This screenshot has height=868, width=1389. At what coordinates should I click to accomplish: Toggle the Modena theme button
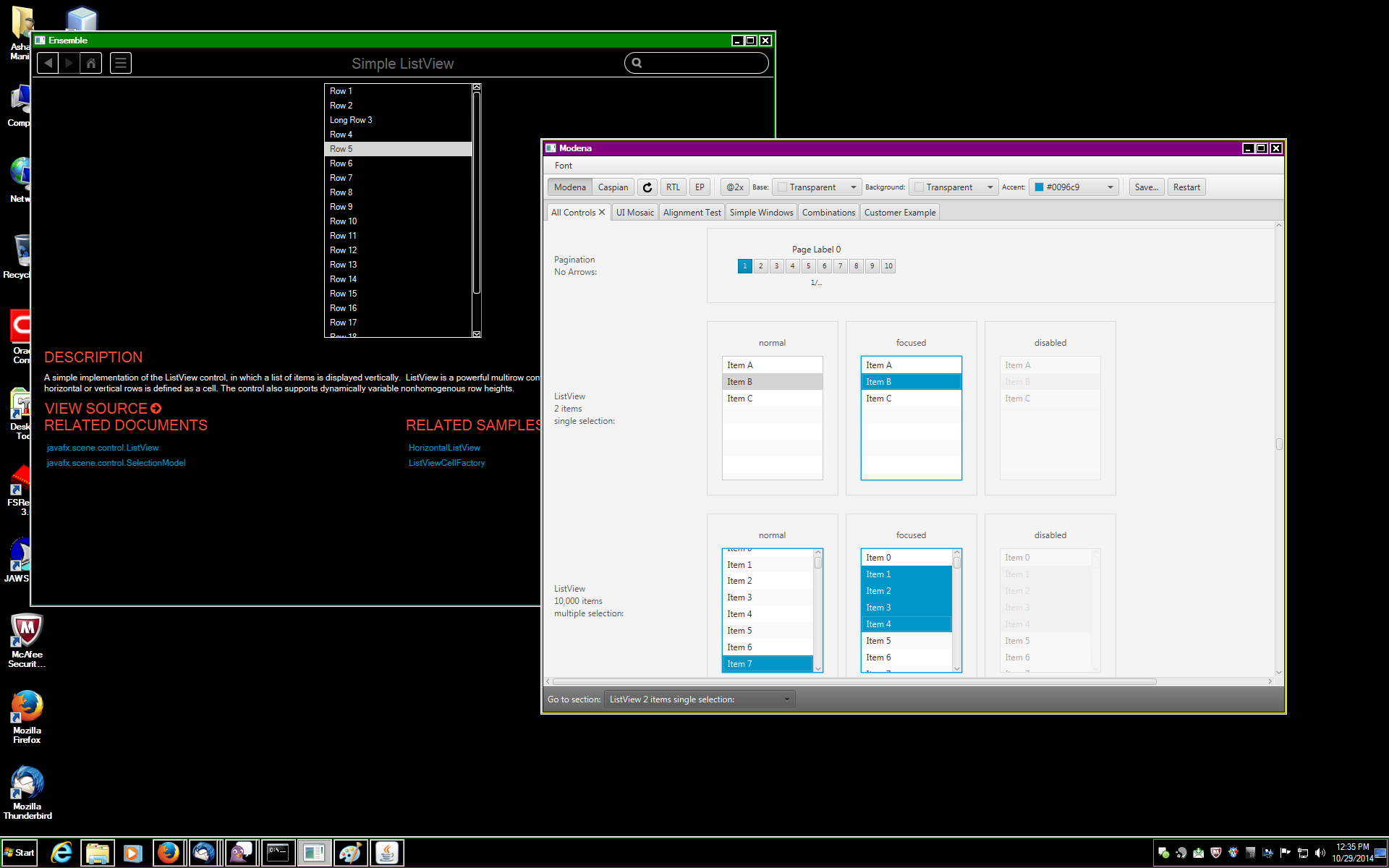tap(569, 187)
